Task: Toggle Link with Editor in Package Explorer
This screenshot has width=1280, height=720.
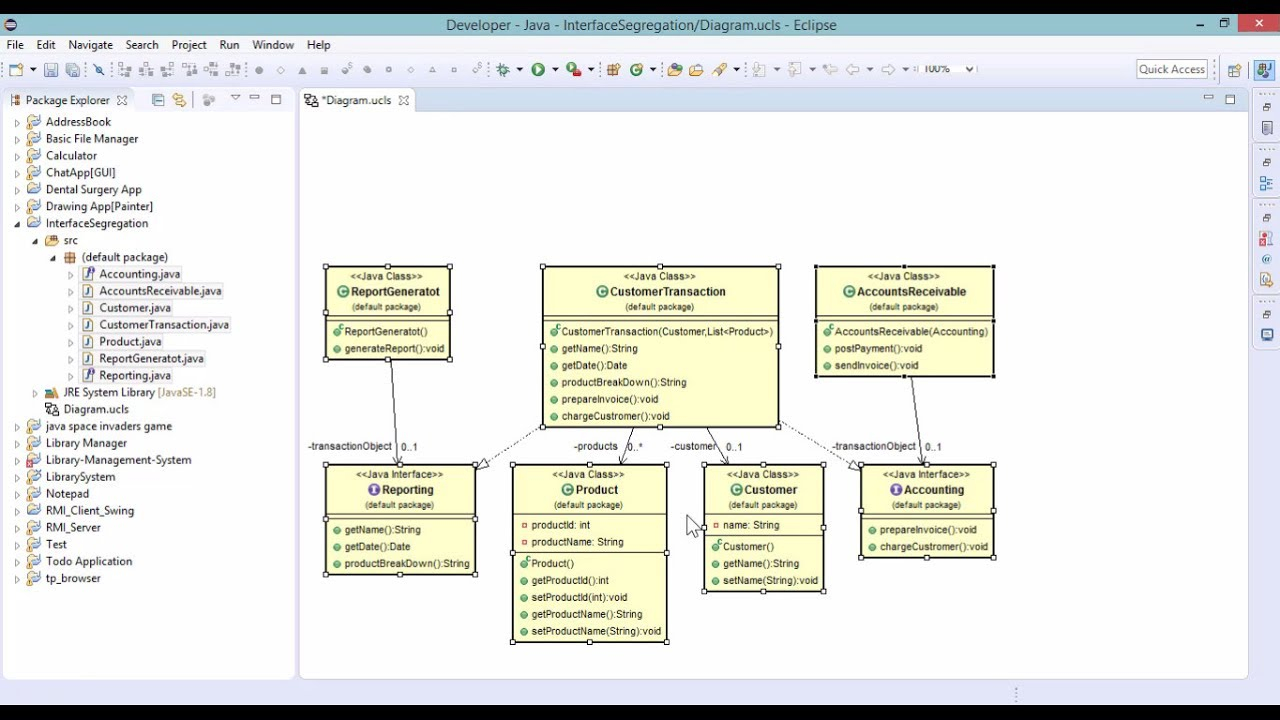Action: [x=179, y=100]
